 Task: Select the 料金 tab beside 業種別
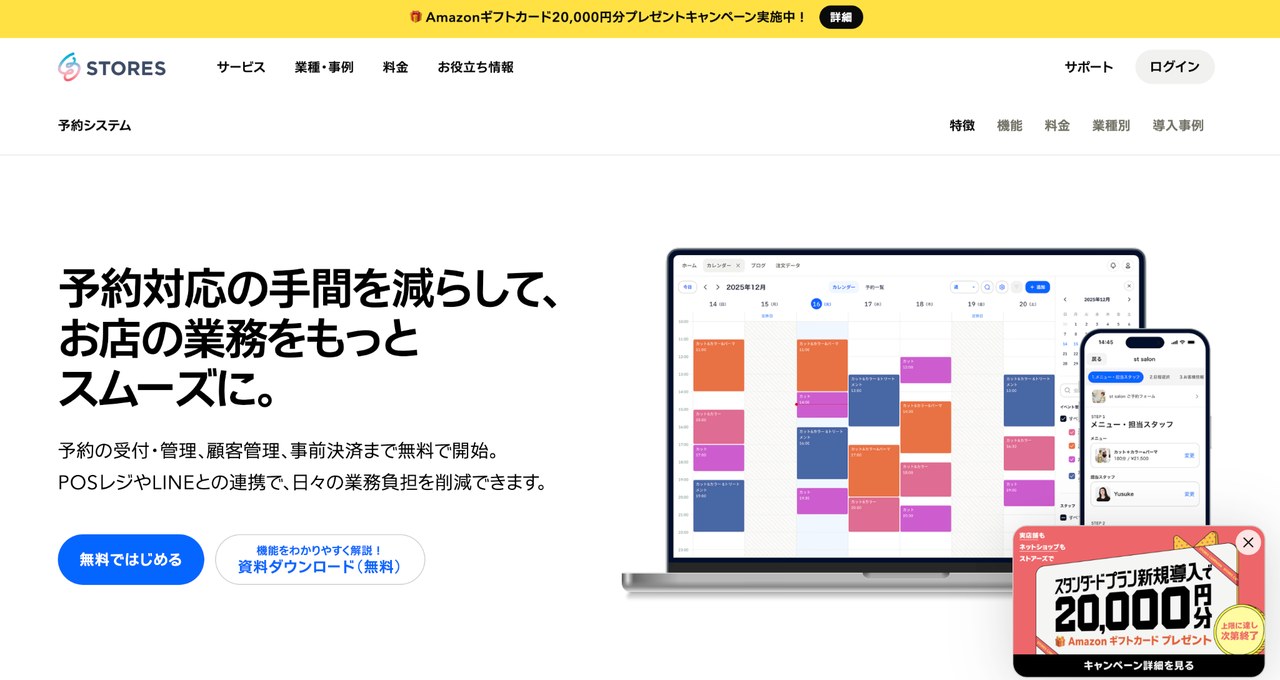(1057, 125)
